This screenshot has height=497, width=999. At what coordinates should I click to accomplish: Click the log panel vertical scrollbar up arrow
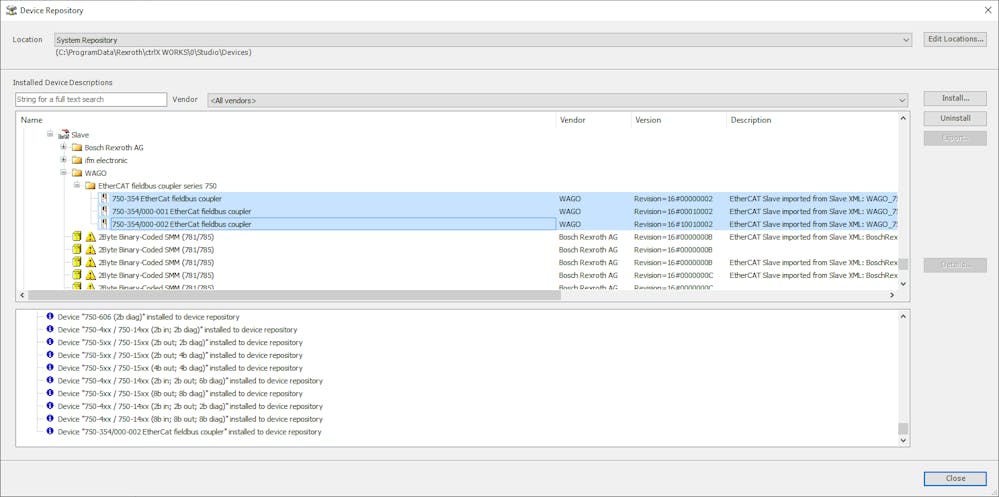click(x=903, y=316)
